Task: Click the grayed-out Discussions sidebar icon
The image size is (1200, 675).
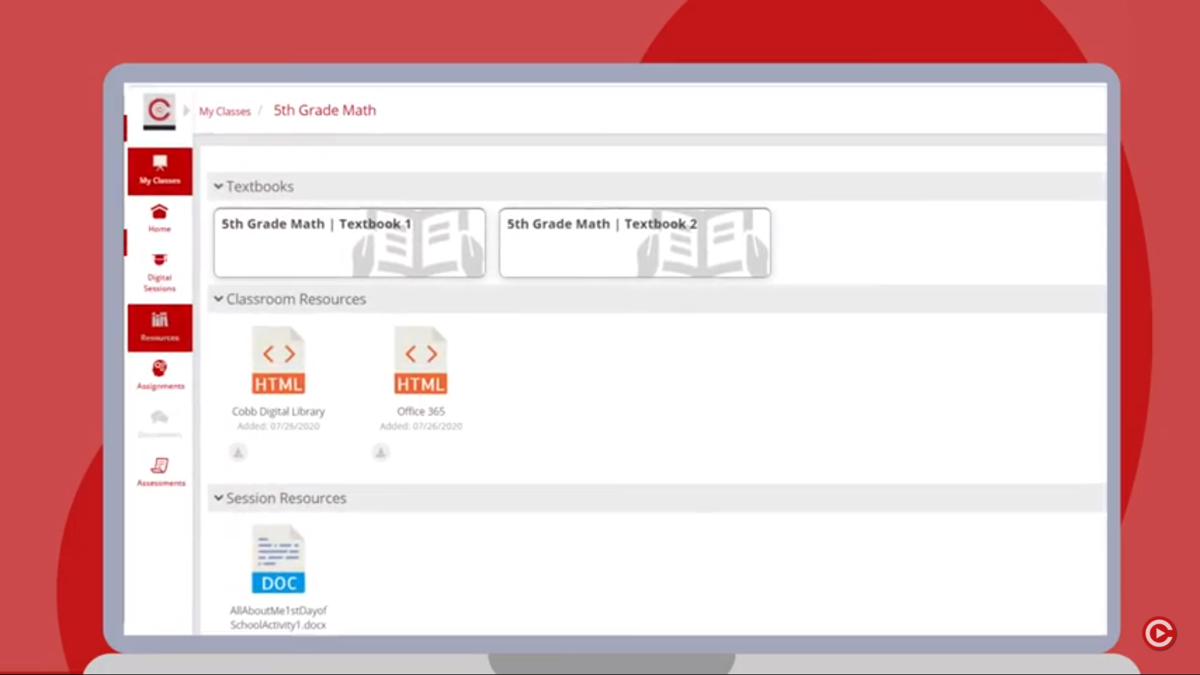Action: [x=160, y=423]
